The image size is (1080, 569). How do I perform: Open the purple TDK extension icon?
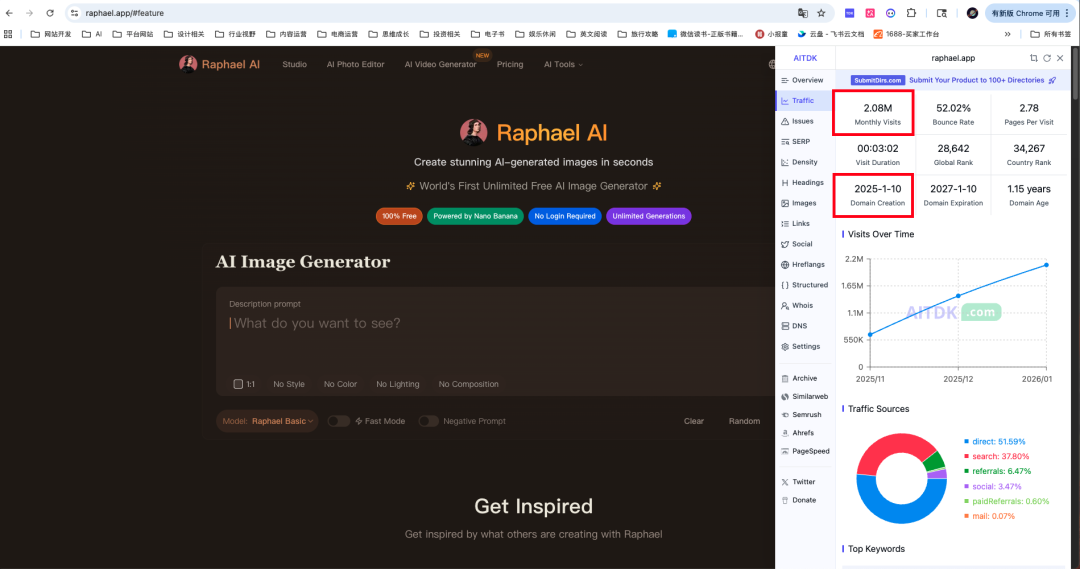point(849,13)
